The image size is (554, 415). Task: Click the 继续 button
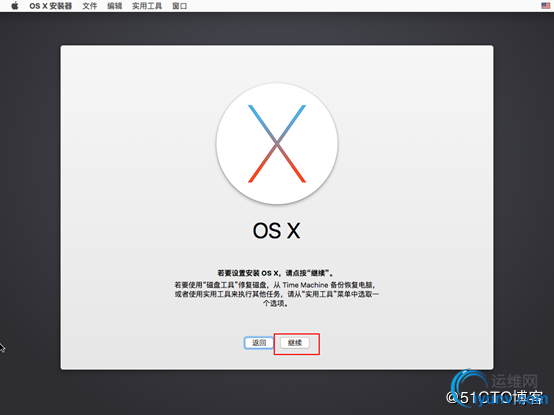[x=295, y=343]
